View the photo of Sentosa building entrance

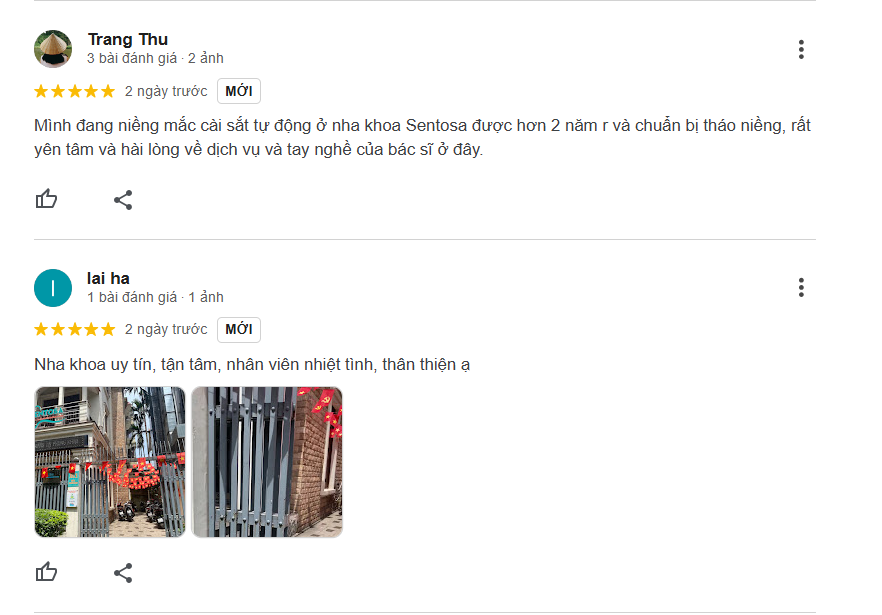click(x=110, y=462)
